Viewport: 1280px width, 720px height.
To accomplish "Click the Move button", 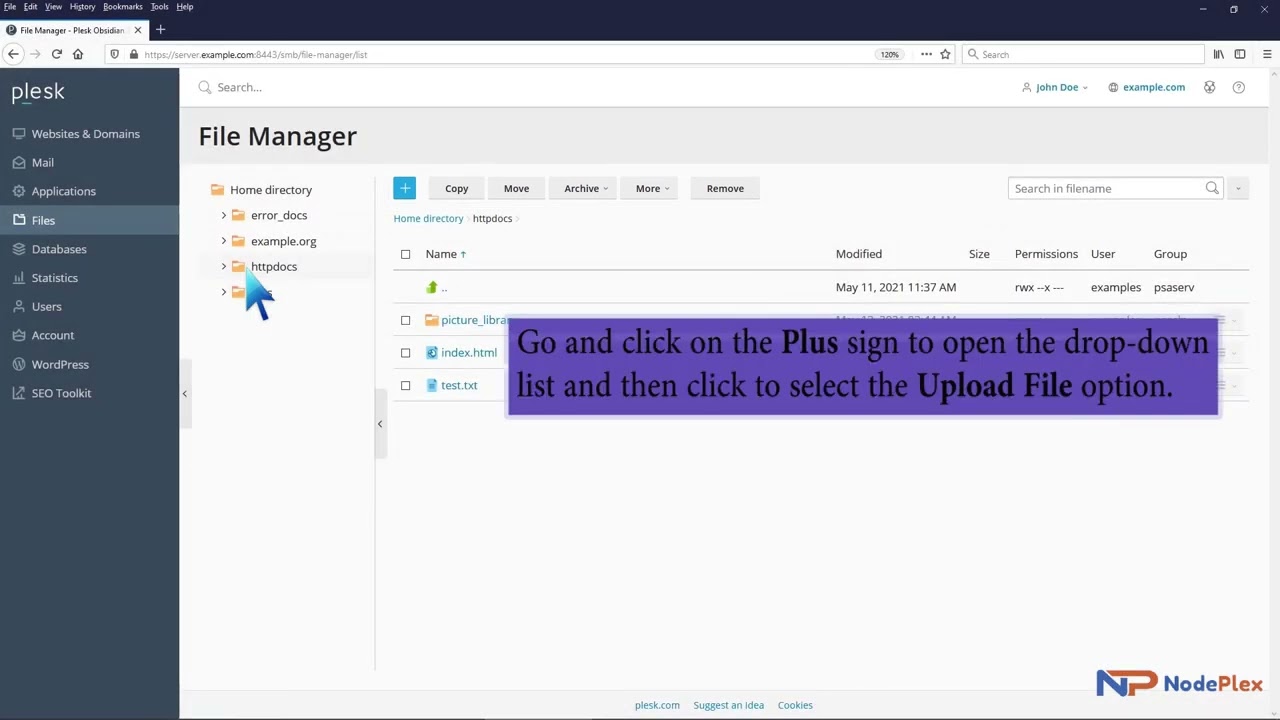I will 516,188.
